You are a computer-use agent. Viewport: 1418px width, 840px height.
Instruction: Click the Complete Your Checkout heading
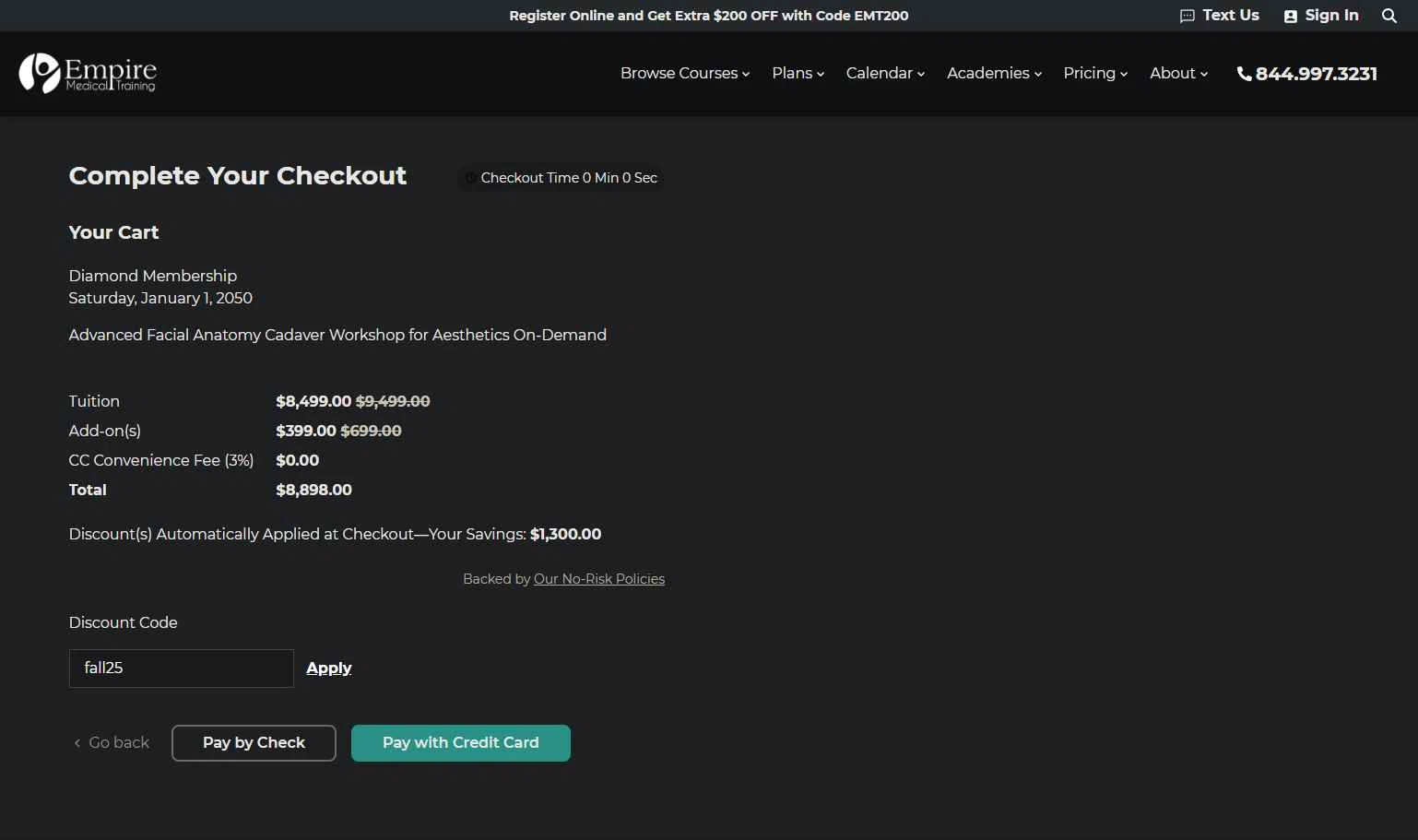click(x=238, y=175)
